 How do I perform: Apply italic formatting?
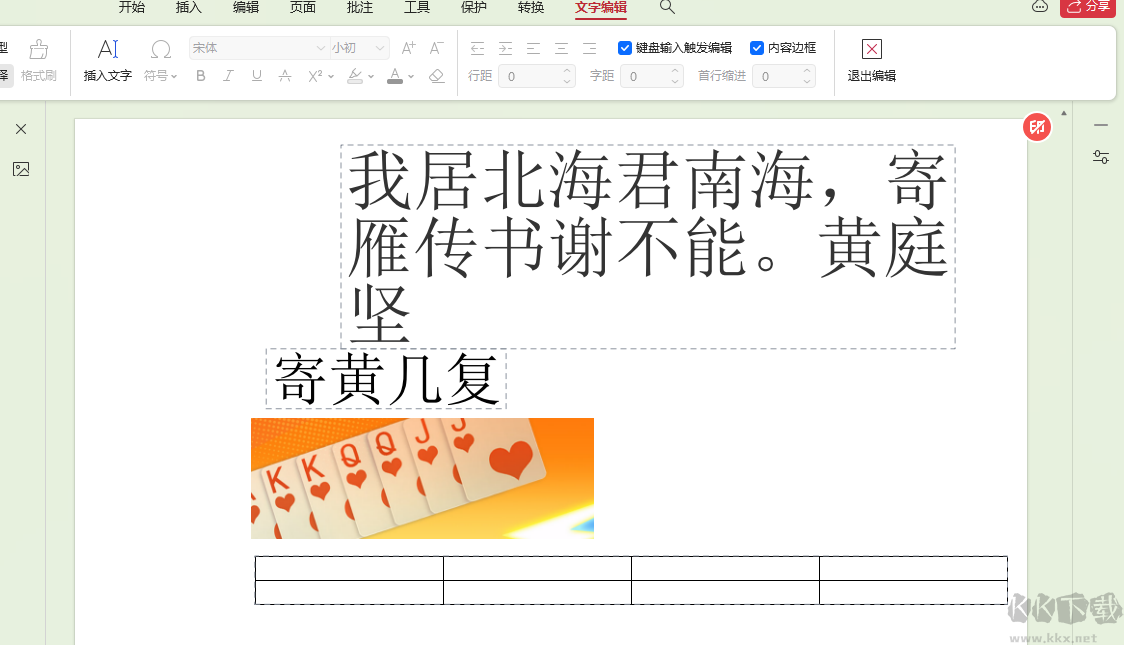point(228,75)
